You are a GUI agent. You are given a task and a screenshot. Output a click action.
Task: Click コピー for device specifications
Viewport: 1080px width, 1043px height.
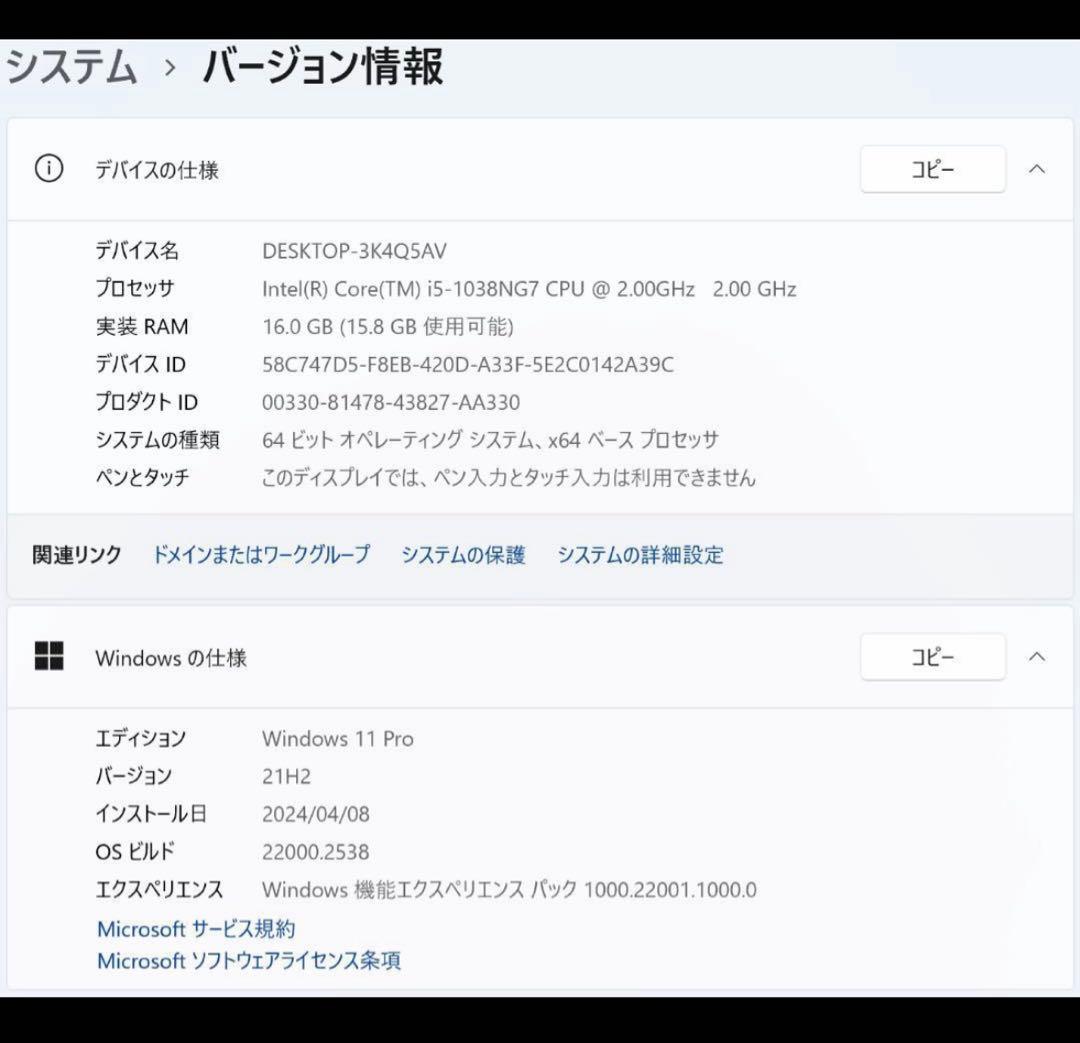point(931,169)
